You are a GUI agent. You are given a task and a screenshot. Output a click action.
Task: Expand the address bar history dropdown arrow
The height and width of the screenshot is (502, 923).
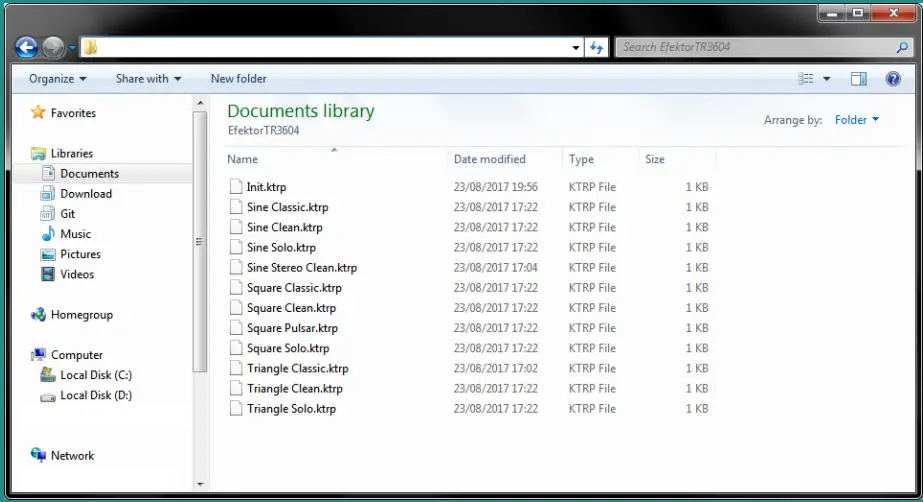coord(576,47)
